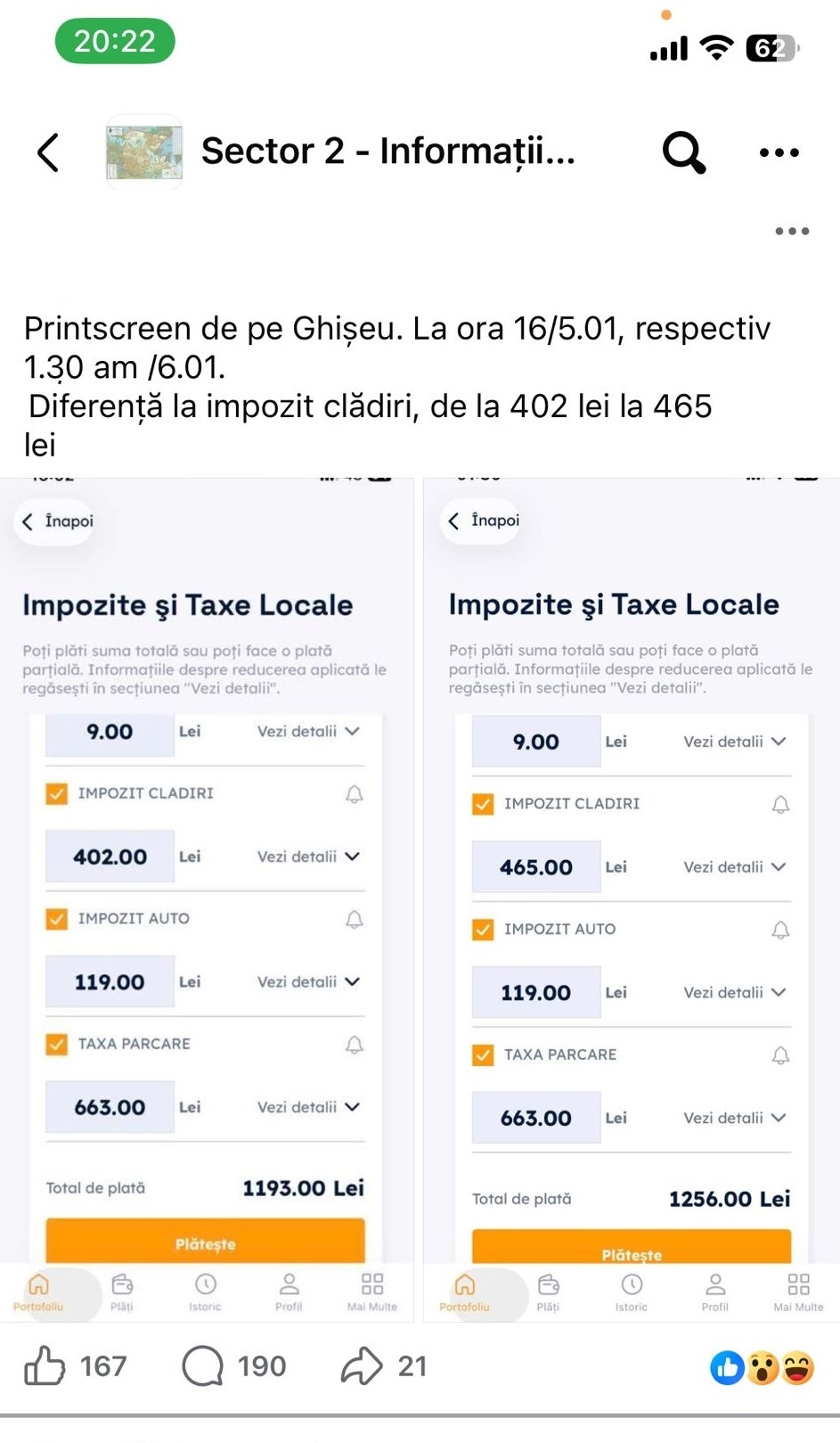
Task: Toggle IMPOZIT AUTO checkbox in right screenshot
Action: pyautogui.click(x=483, y=930)
